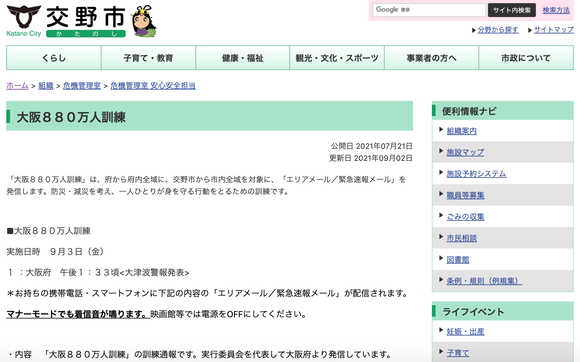Open the 市民相談 sidebar link

462,238
